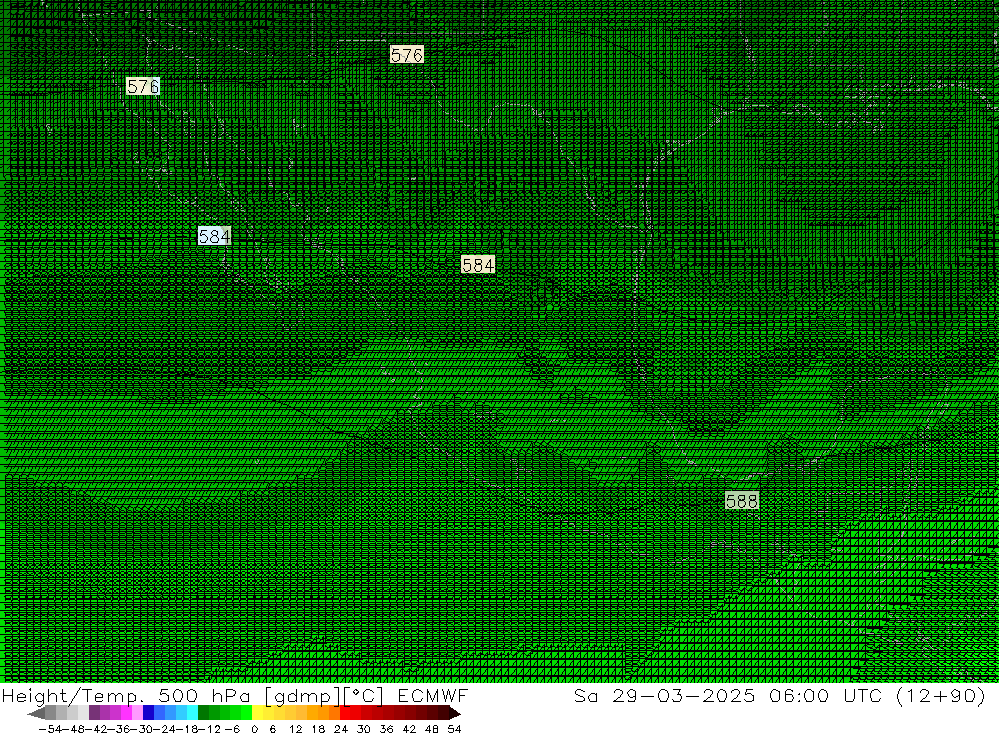Click the '12' scale value
1000x733 pixels.
coord(295,729)
